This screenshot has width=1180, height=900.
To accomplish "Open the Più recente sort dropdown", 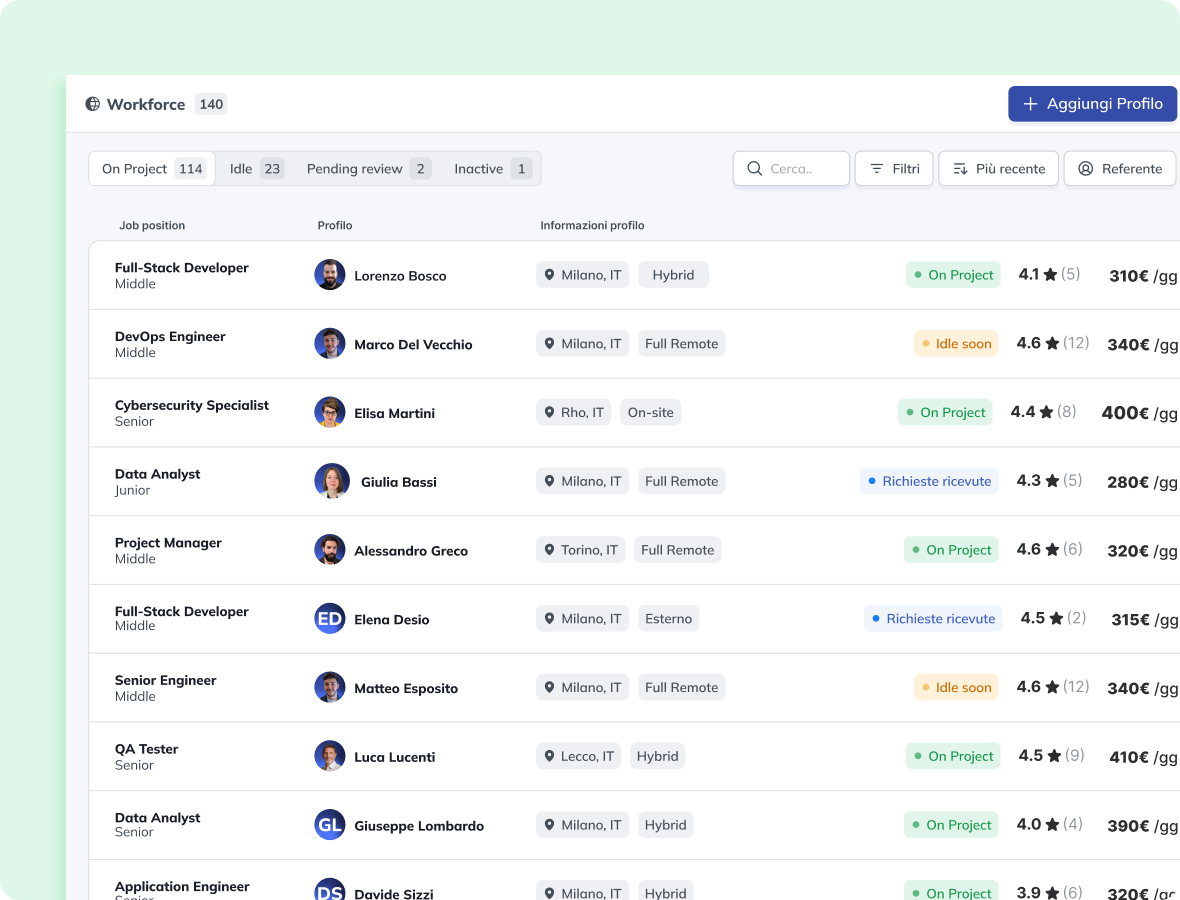I will [x=998, y=169].
